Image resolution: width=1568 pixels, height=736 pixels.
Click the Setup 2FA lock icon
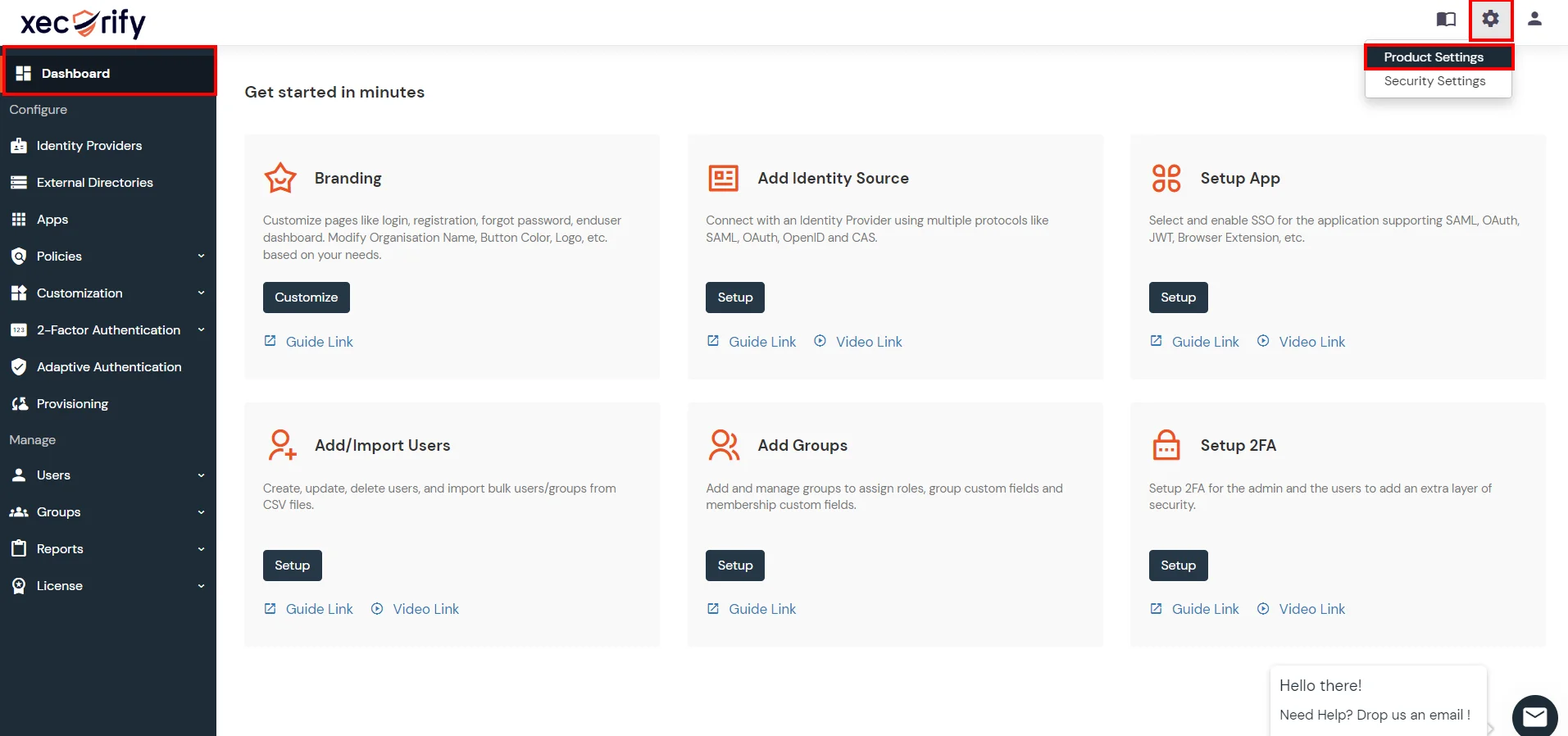[1166, 445]
